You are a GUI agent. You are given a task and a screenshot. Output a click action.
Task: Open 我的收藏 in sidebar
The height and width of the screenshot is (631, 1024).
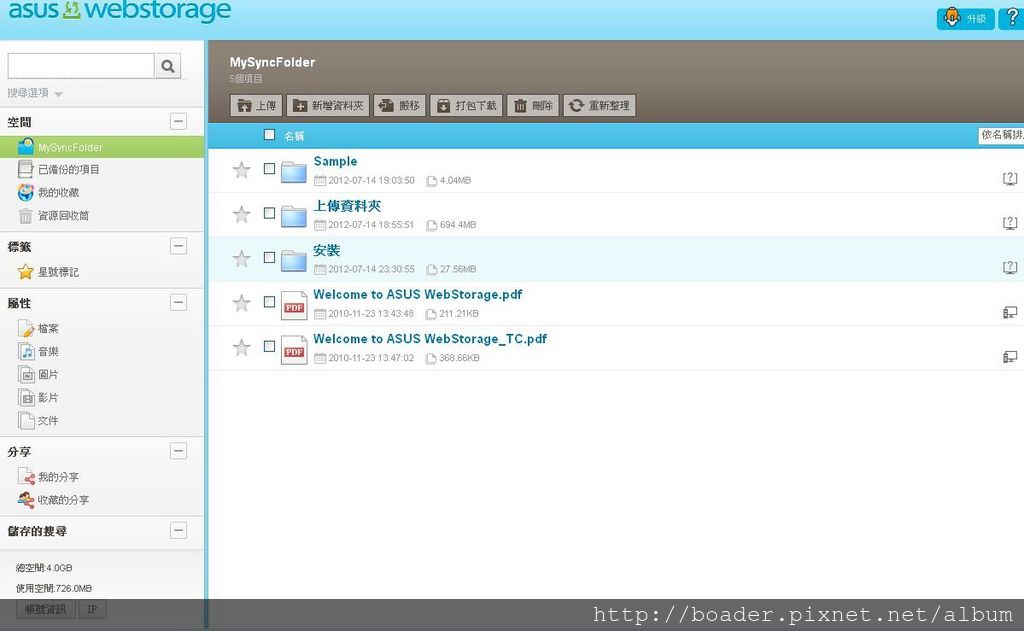48,192
